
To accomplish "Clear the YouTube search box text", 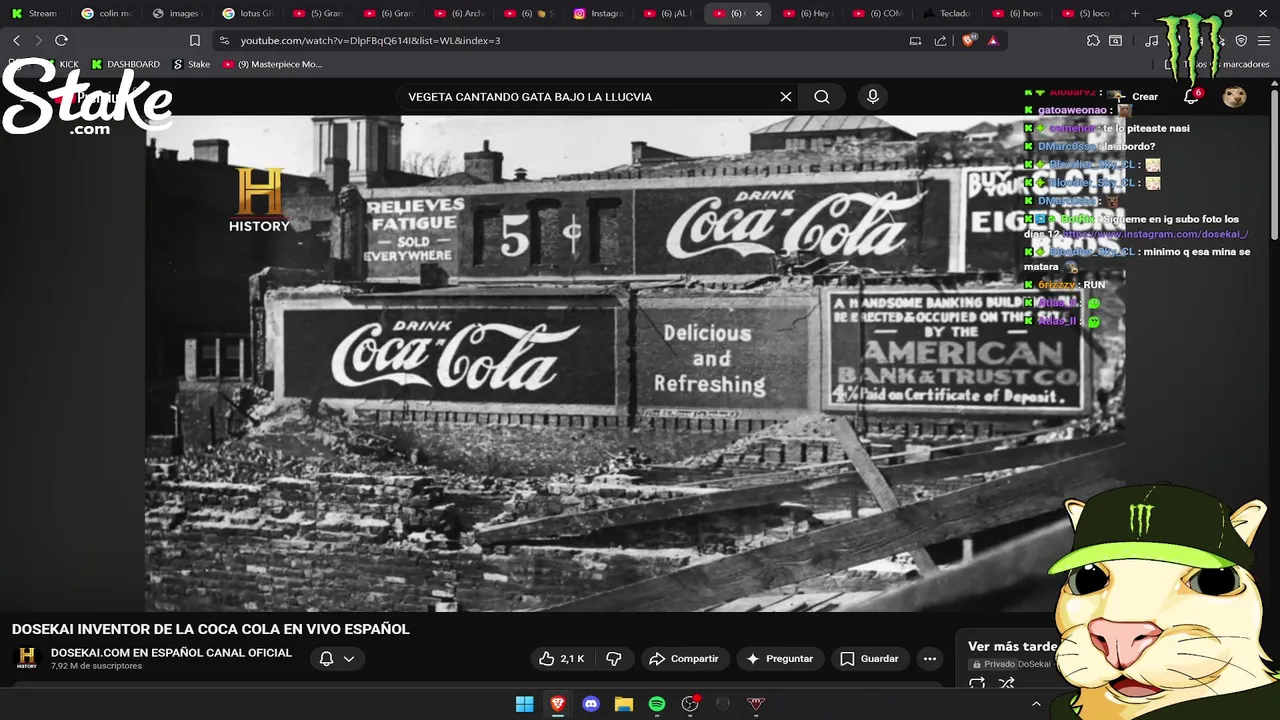I will coord(786,97).
